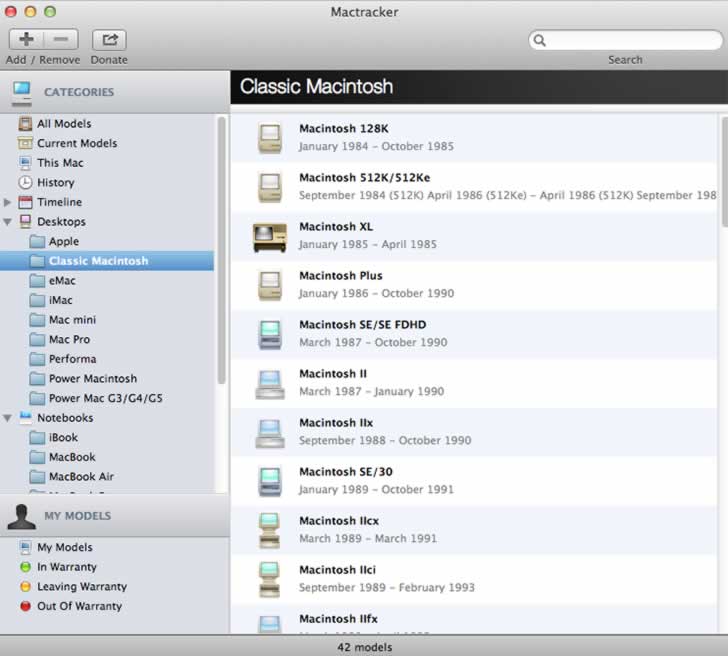Select the Macintosh 512K/512Ke model name
728x656 pixels.
tap(364, 178)
